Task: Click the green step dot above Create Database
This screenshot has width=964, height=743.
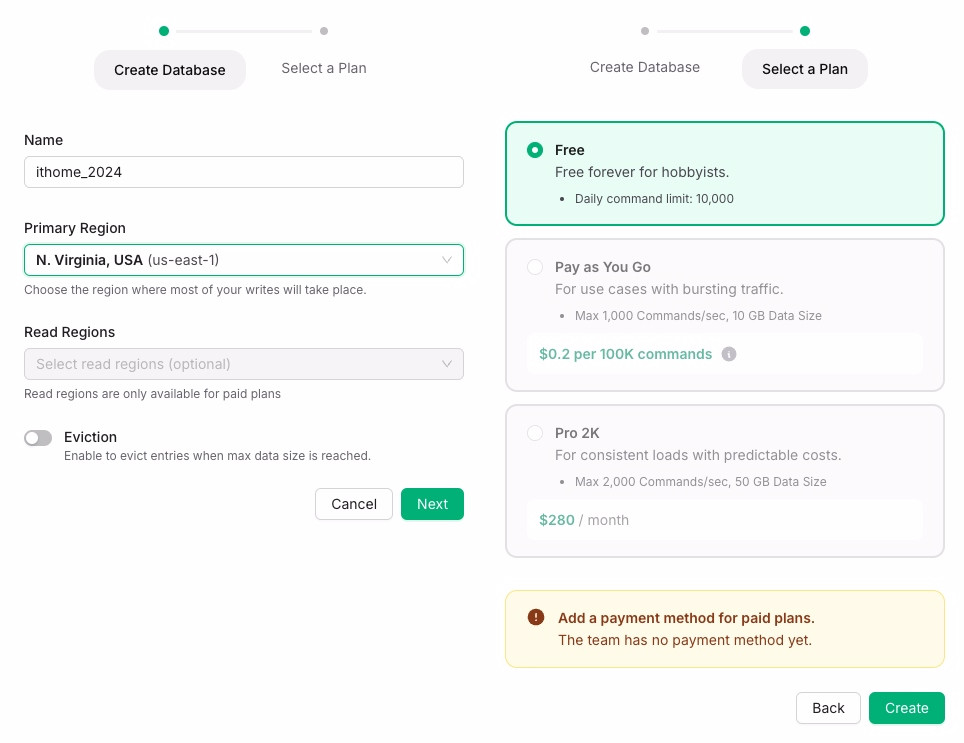Action: pyautogui.click(x=164, y=31)
